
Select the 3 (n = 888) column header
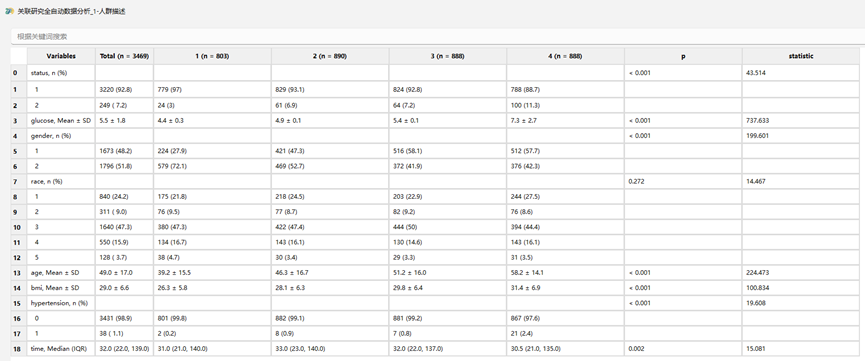(448, 56)
